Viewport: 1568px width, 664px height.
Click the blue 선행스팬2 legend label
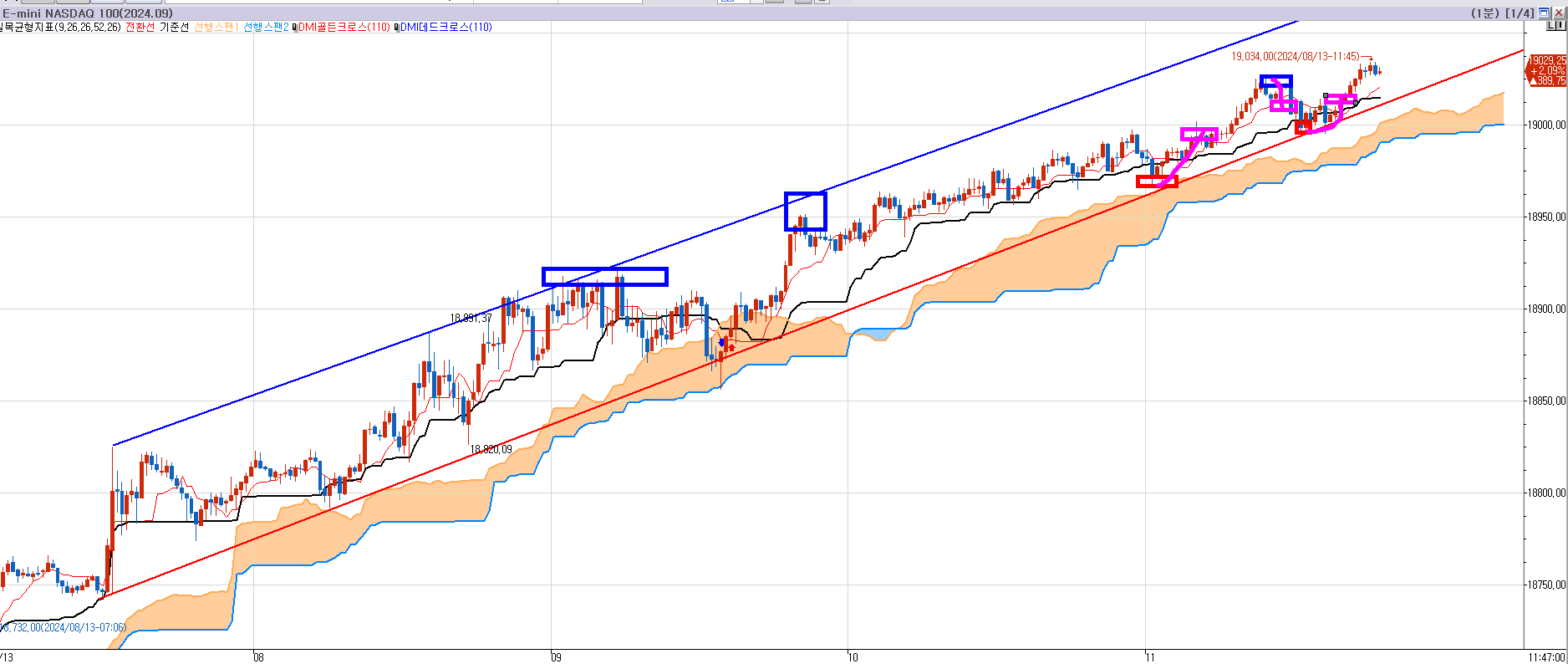[266, 28]
